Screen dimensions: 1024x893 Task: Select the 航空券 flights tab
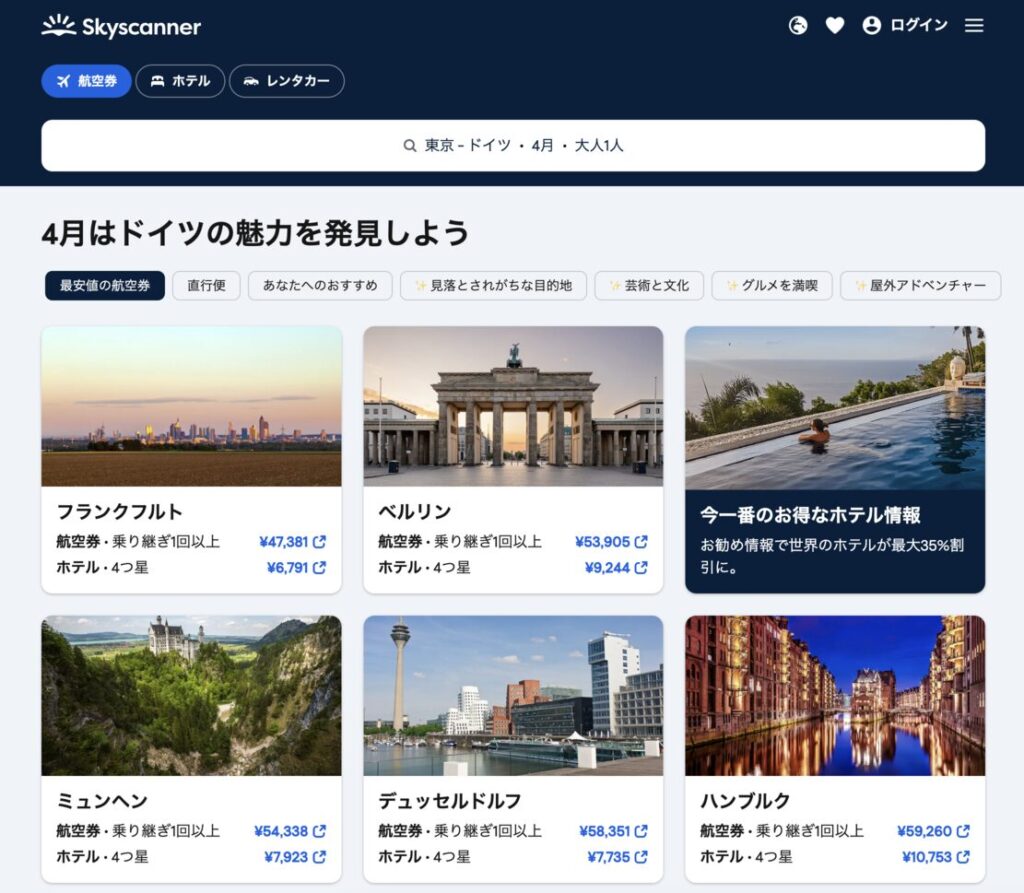[x=86, y=81]
